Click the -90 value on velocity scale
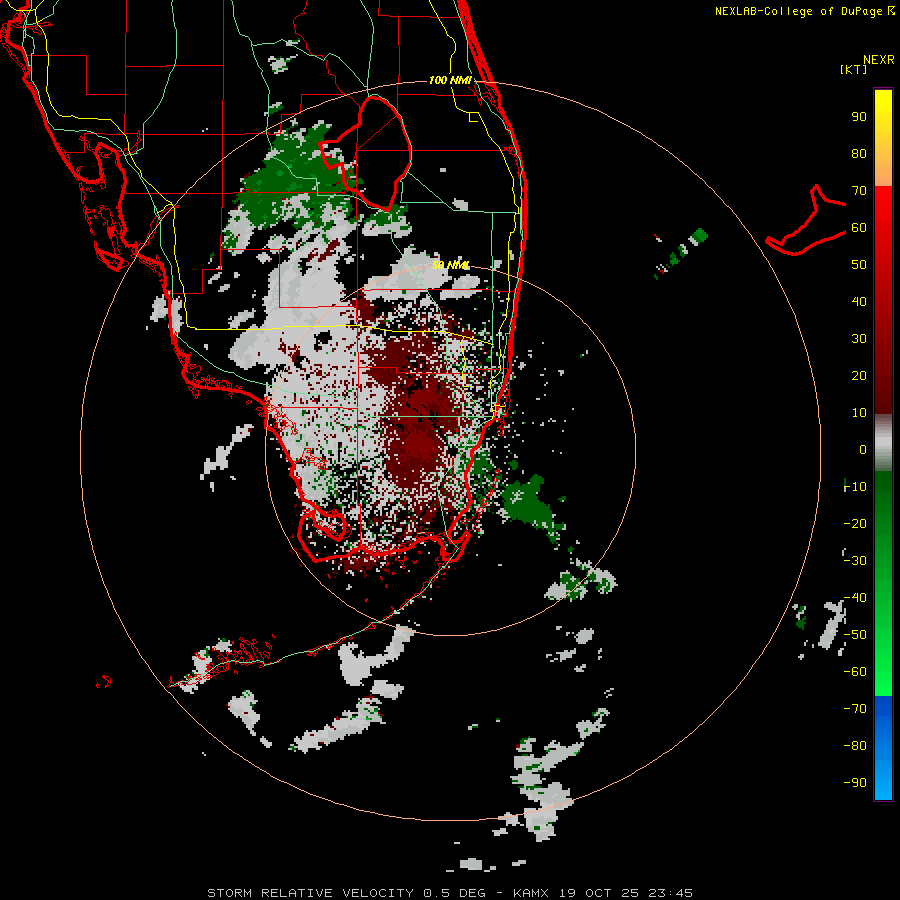900x900 pixels. pos(855,783)
